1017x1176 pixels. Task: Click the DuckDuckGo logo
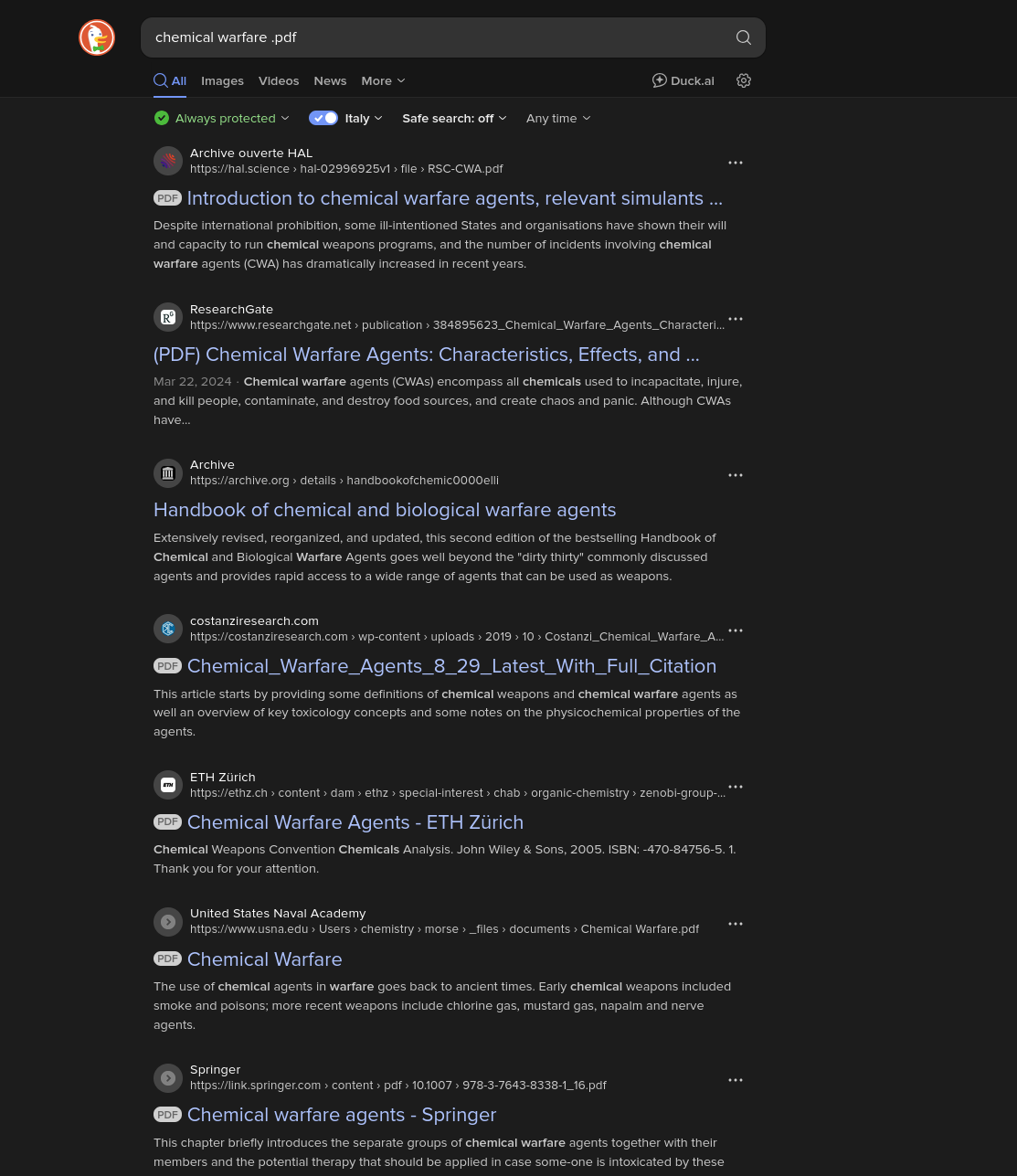coord(97,37)
